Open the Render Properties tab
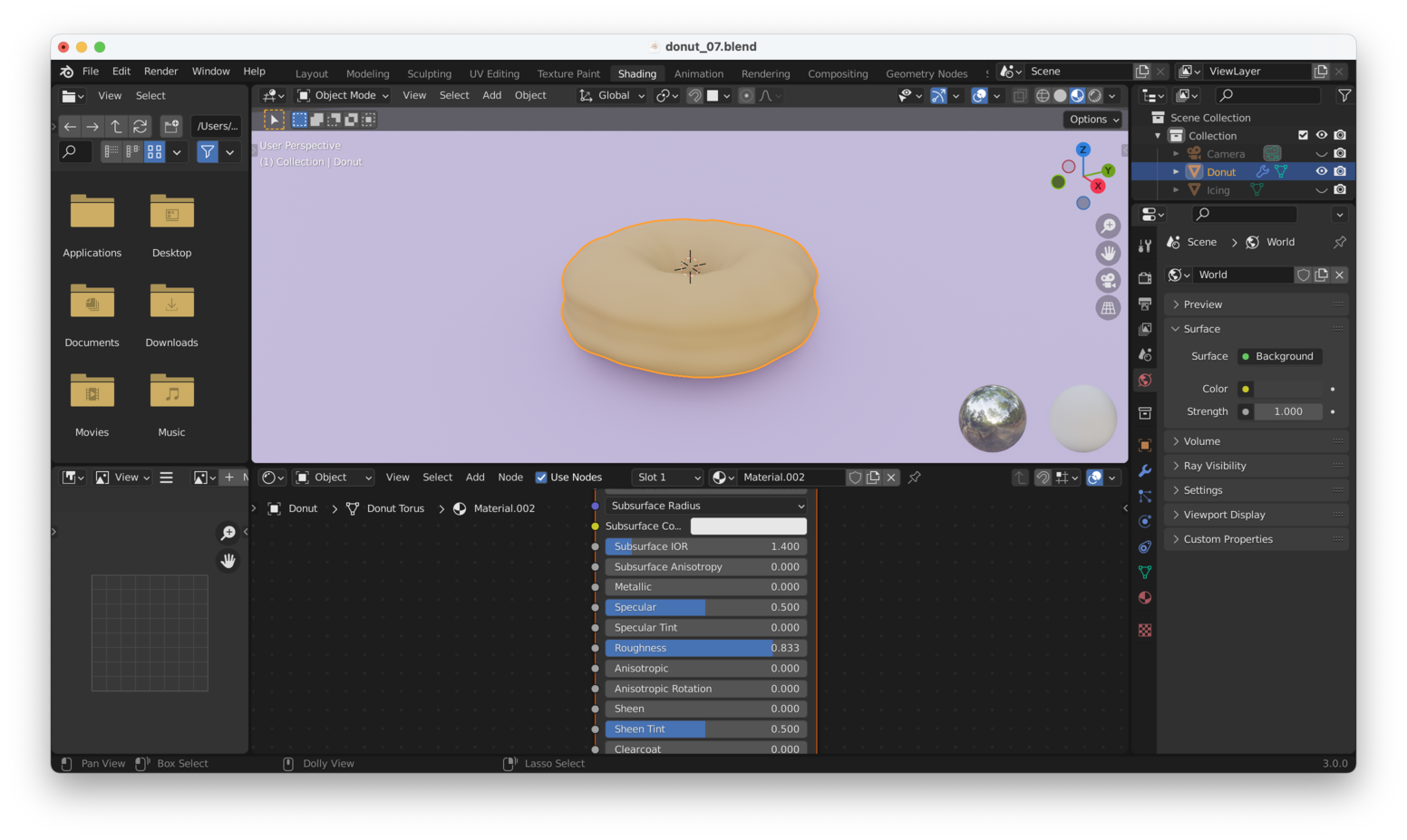 tap(1144, 277)
